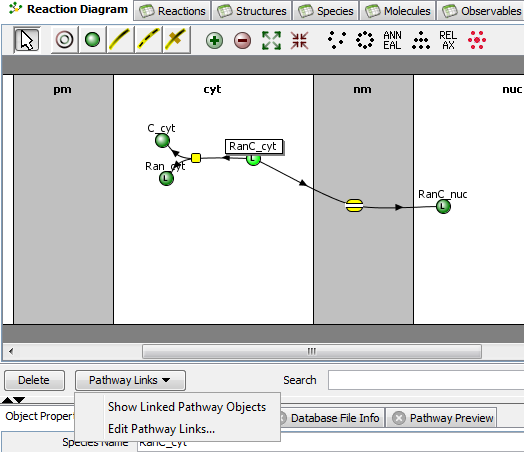
Task: Open the Species tab
Action: coord(325,11)
